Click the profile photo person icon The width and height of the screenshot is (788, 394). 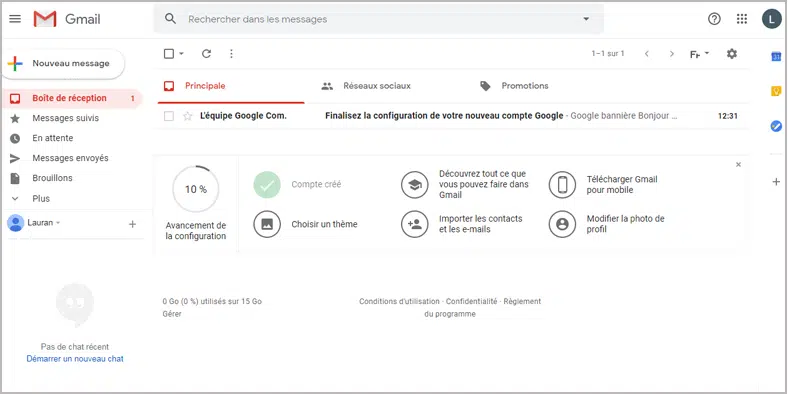[562, 224]
